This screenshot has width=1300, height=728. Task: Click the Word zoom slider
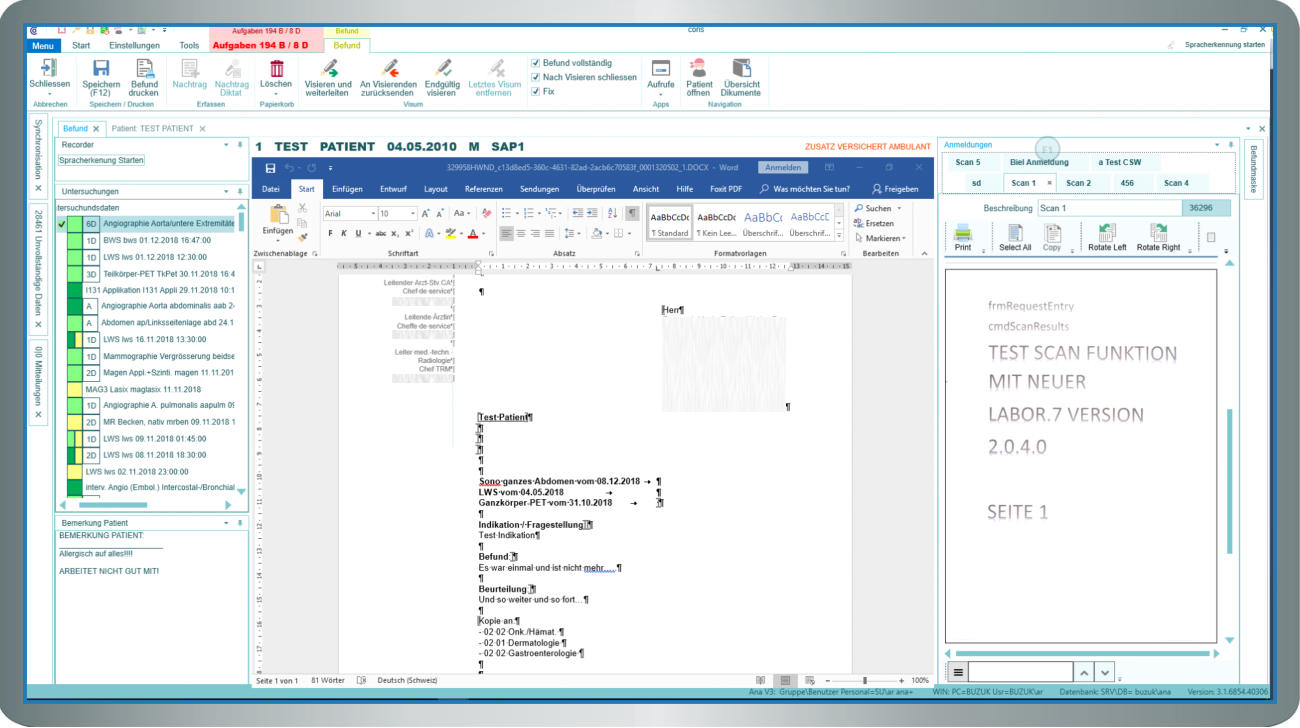865,680
